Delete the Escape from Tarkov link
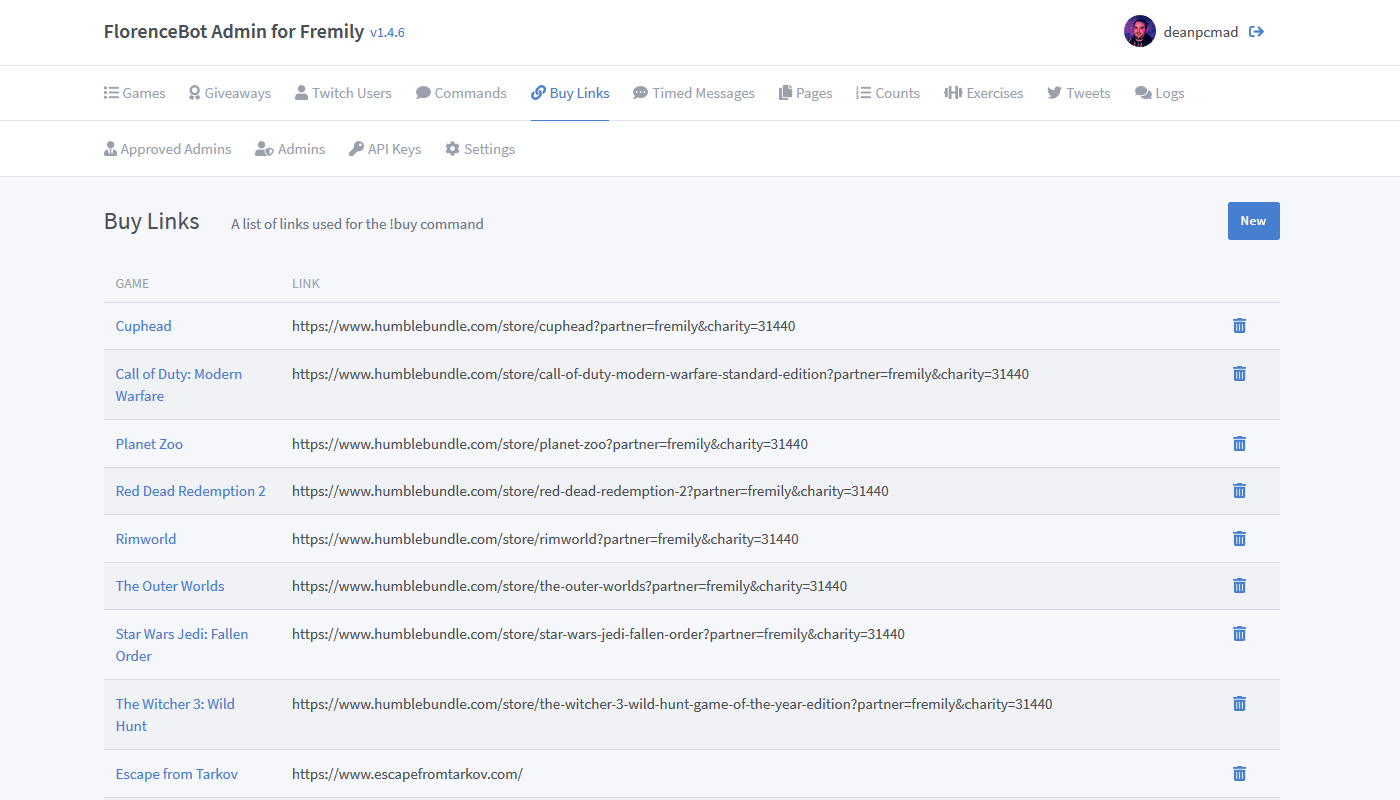 [1239, 774]
